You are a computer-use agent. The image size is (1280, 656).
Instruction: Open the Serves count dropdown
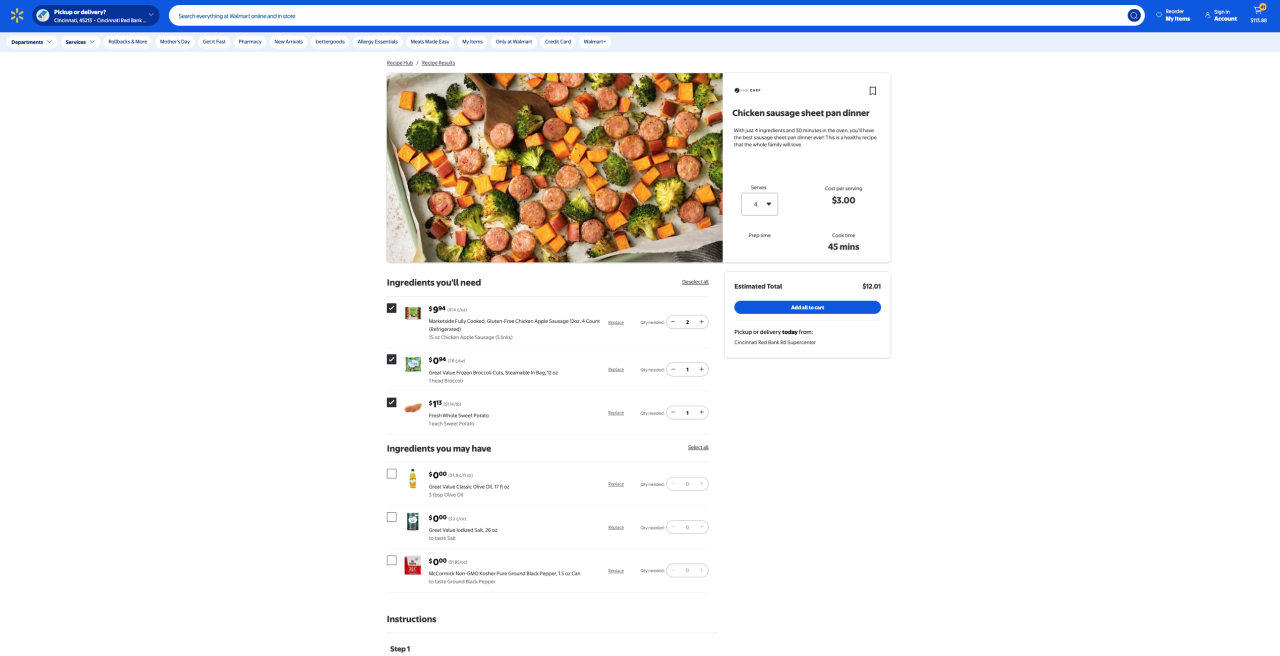759,204
